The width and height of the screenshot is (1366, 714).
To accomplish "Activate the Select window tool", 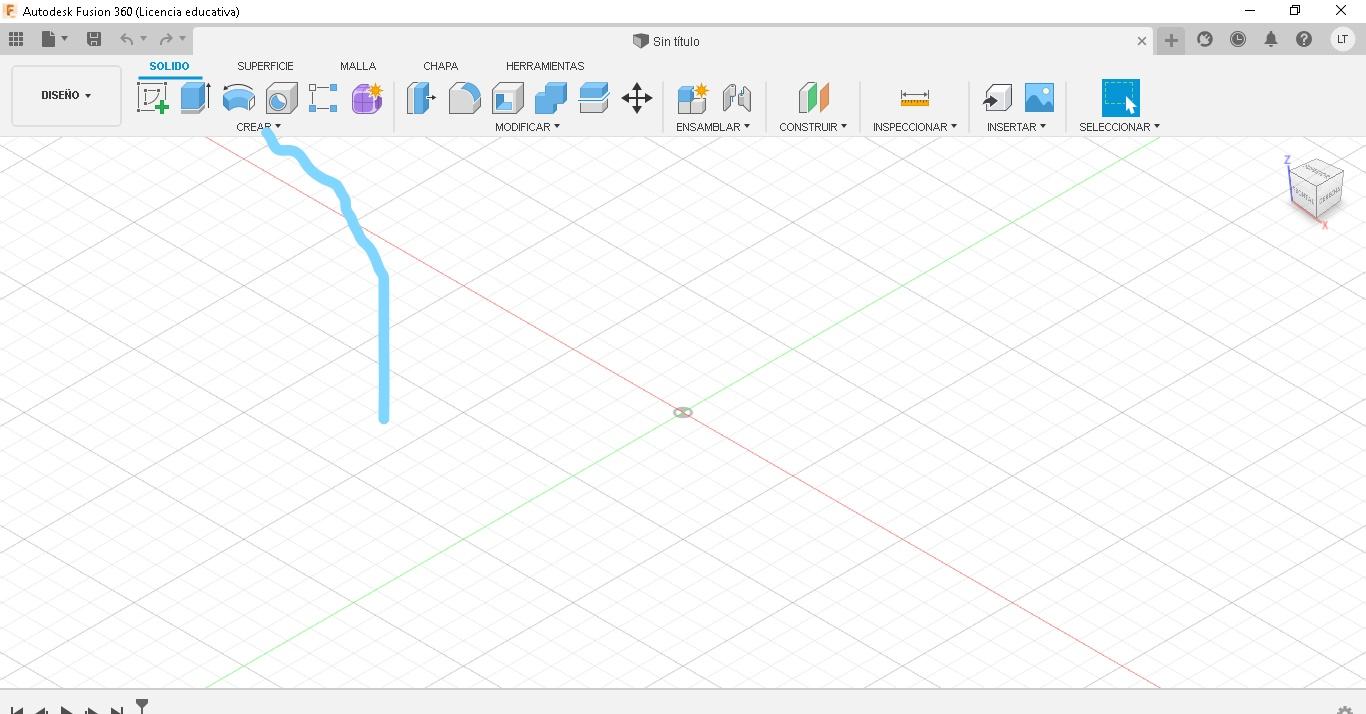I will click(x=1120, y=98).
